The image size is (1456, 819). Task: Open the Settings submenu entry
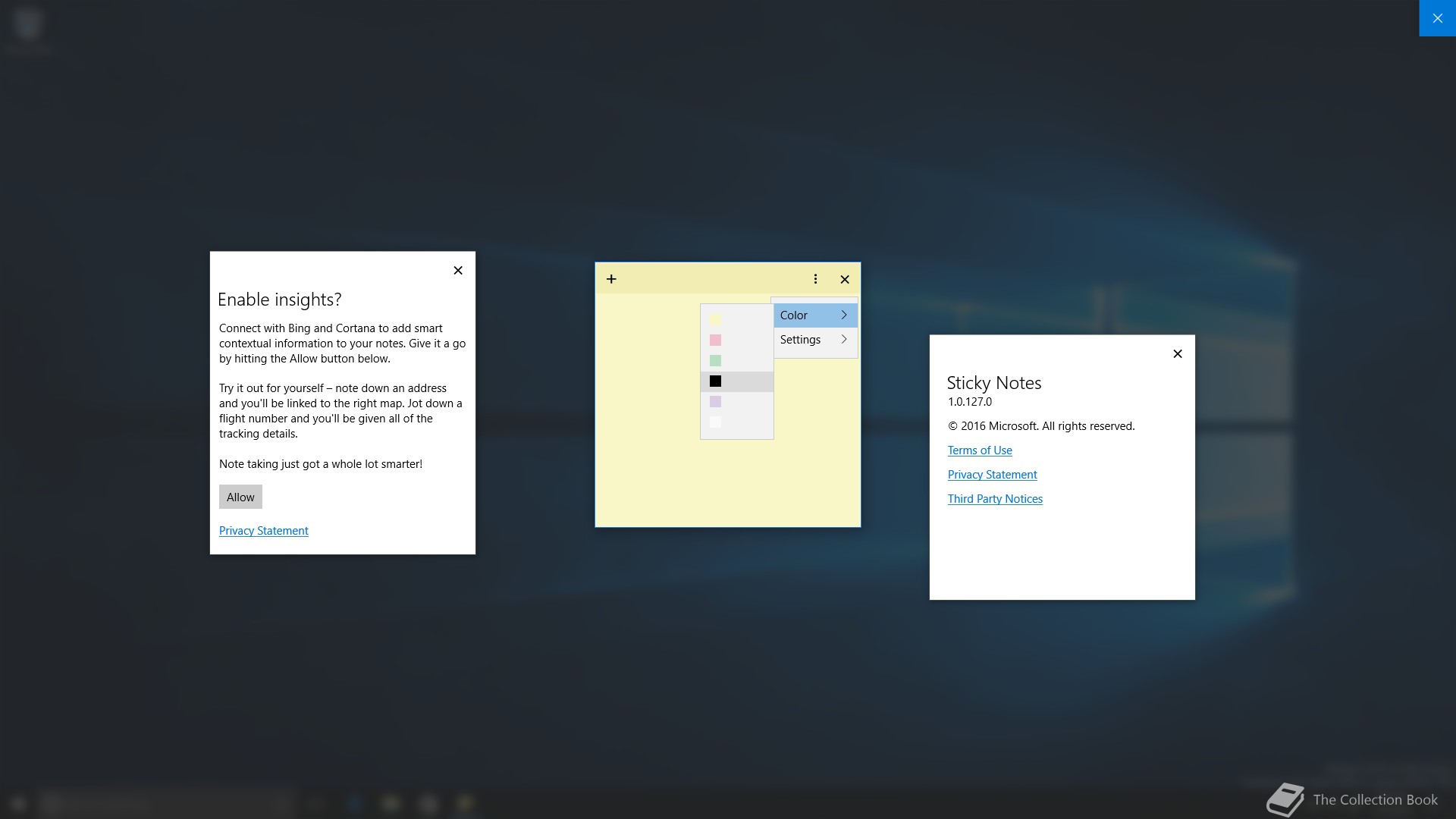coord(815,340)
